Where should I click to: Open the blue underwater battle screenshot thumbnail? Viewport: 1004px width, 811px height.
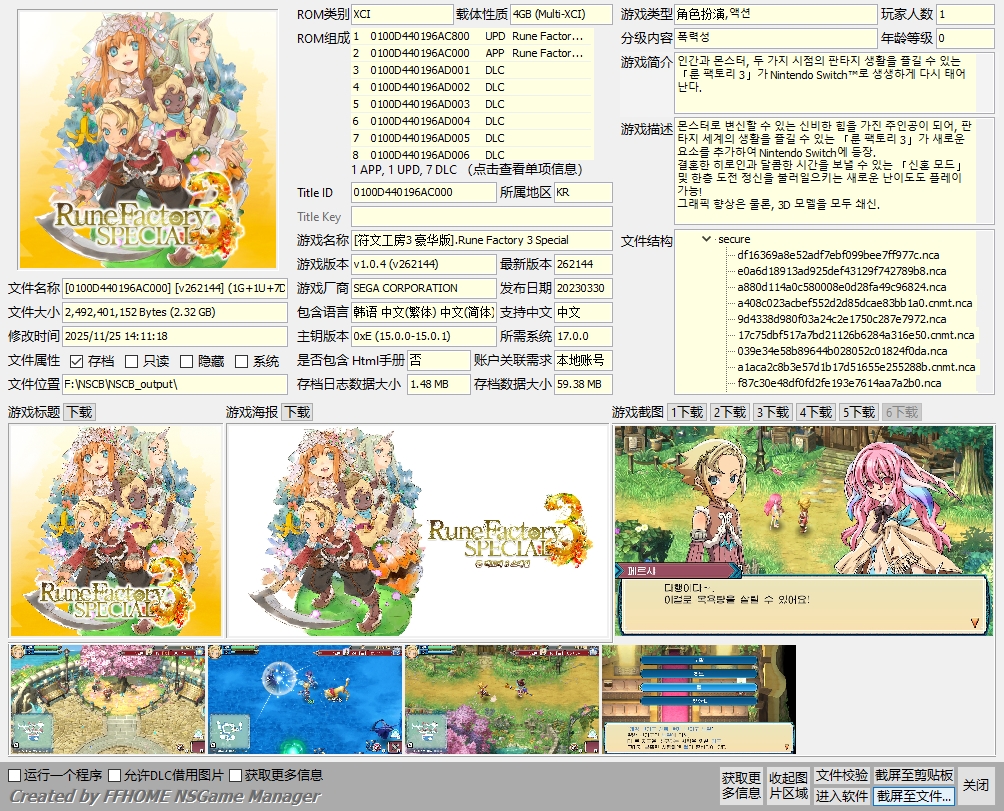[x=305, y=699]
